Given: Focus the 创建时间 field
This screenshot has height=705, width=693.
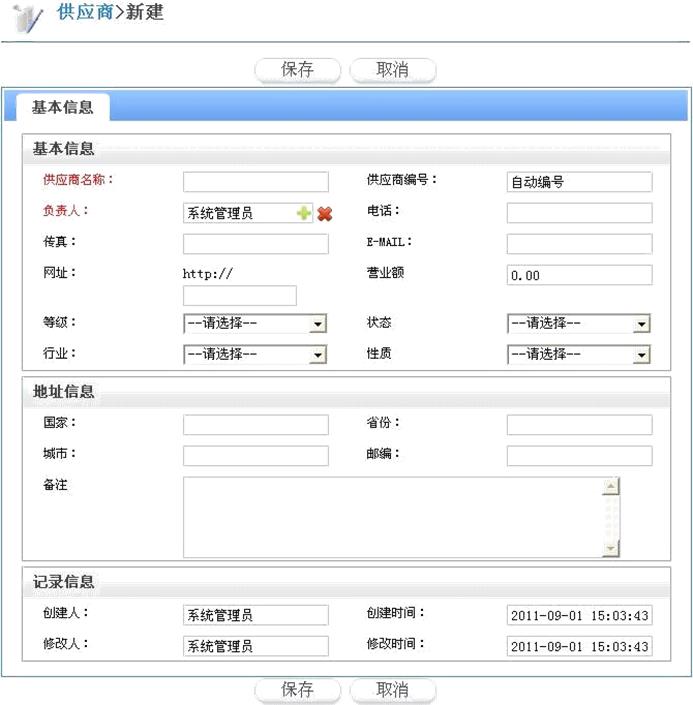Looking at the screenshot, I should (x=579, y=615).
